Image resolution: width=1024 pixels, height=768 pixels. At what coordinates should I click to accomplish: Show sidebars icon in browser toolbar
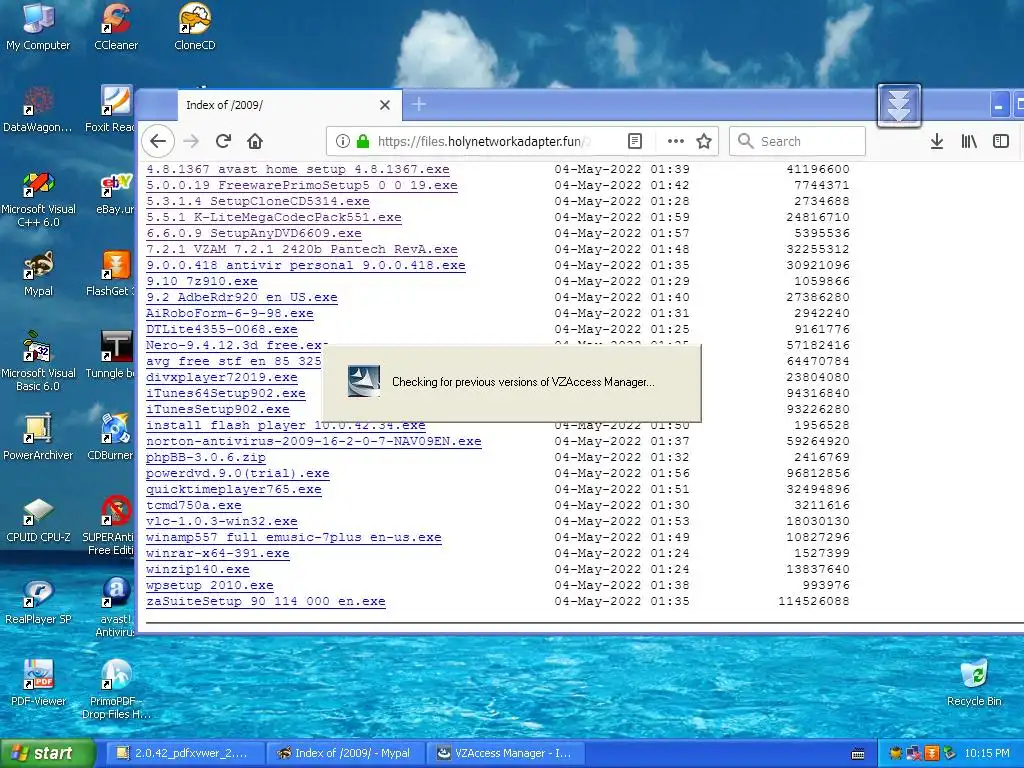1000,141
